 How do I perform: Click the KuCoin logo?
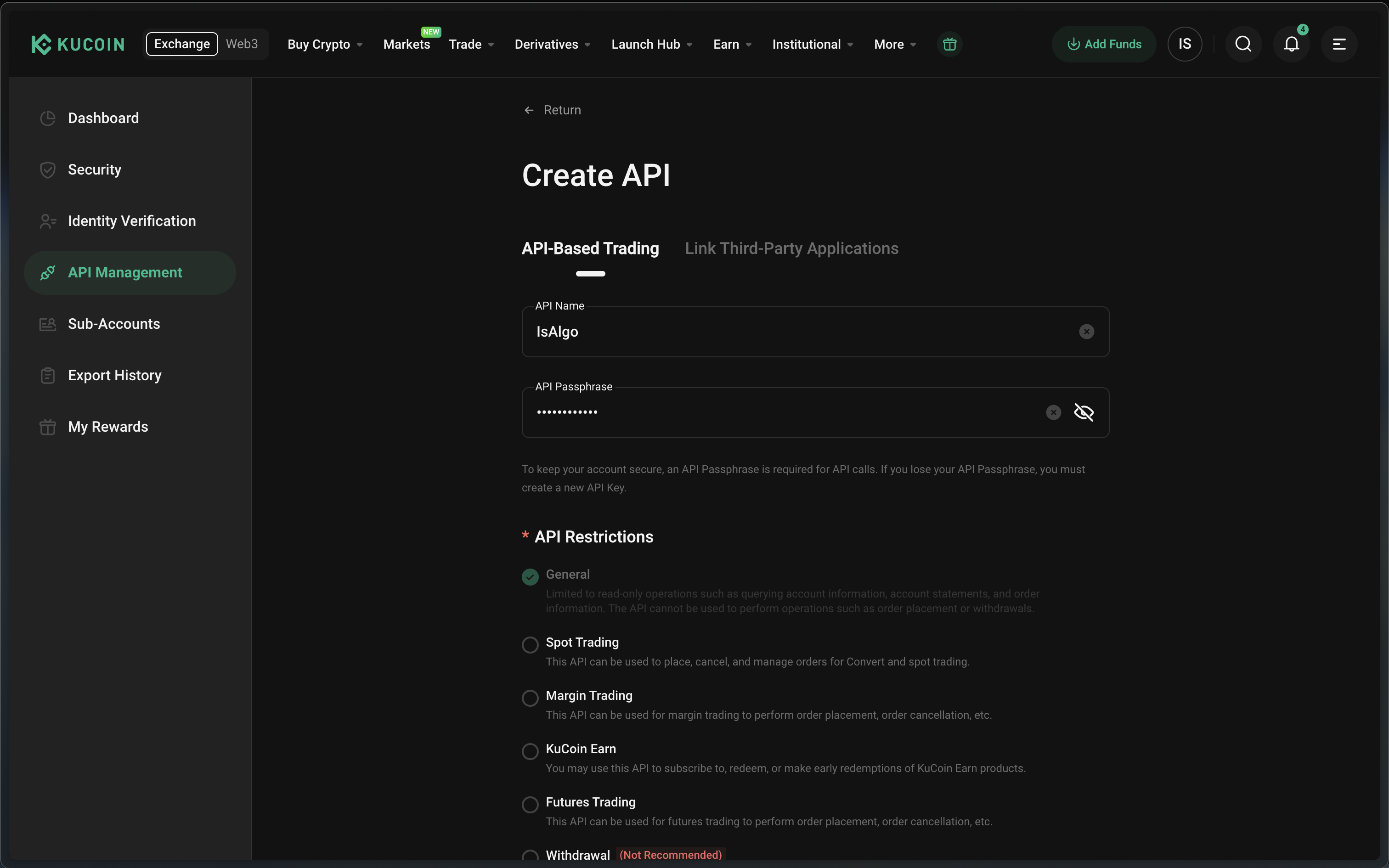[x=78, y=44]
